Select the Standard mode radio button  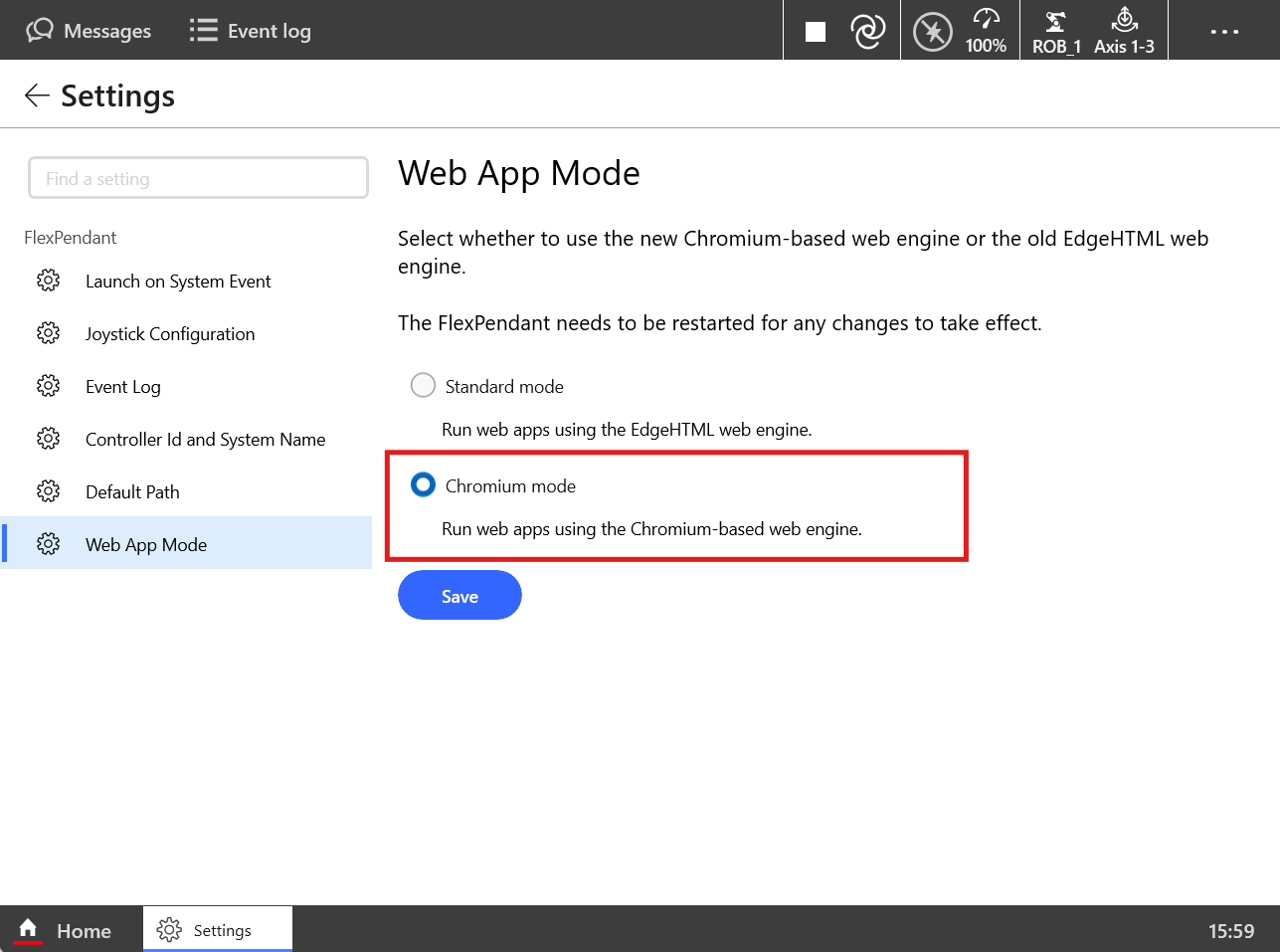423,385
